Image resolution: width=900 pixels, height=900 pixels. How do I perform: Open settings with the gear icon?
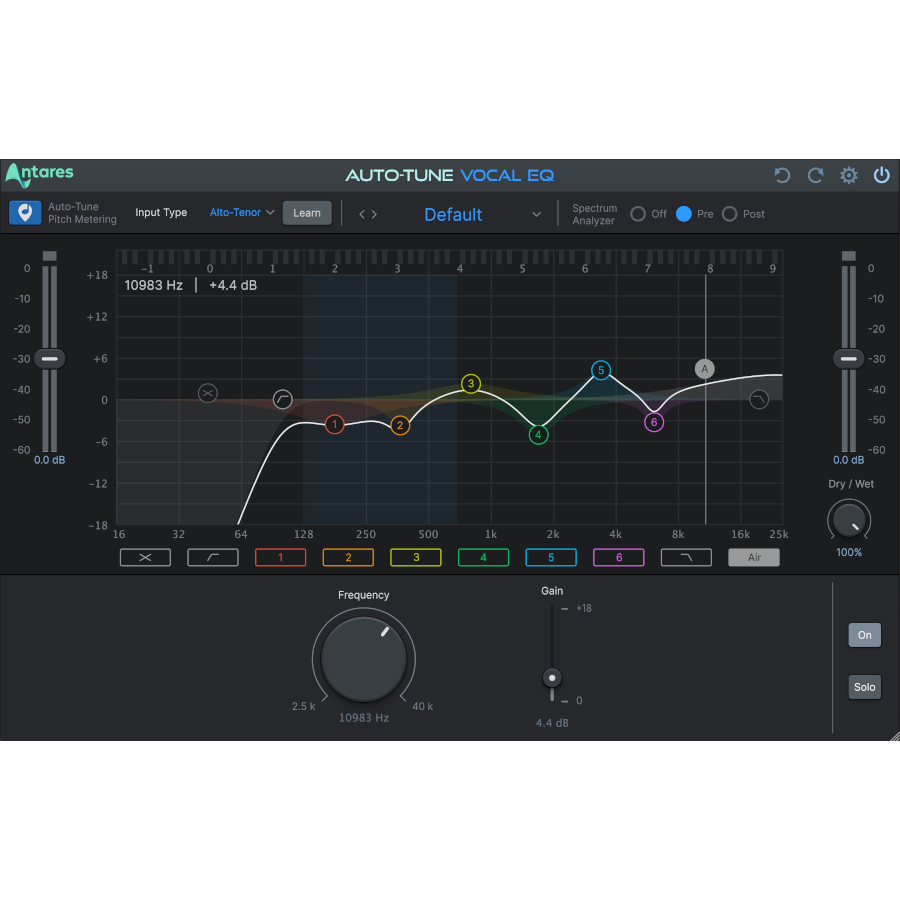pos(848,175)
